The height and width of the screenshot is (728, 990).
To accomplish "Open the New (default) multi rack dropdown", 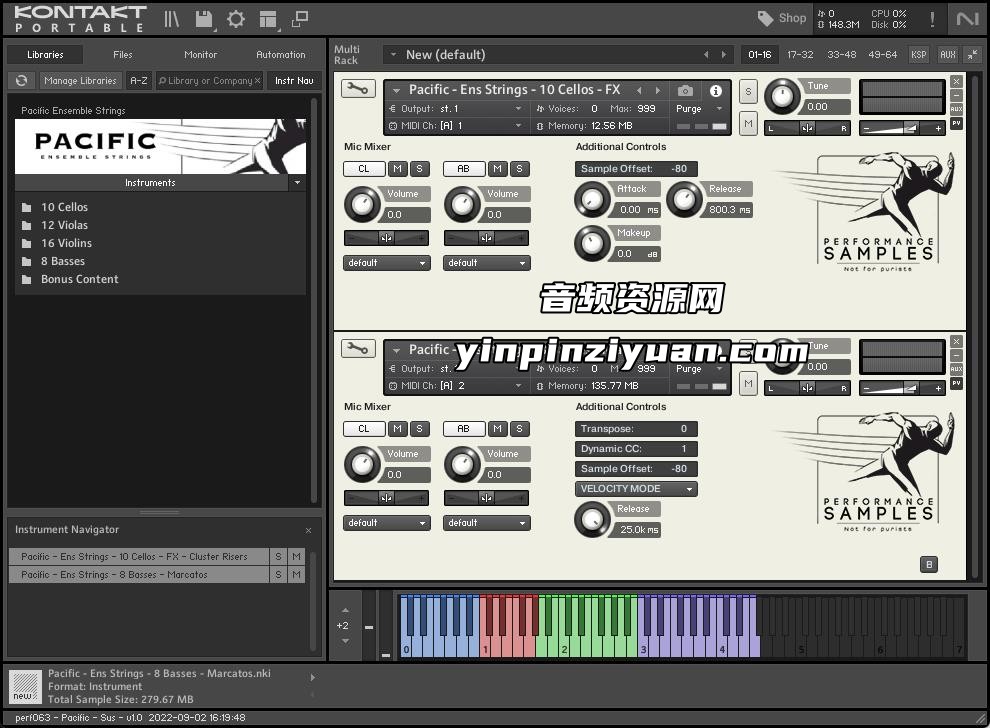I will pyautogui.click(x=394, y=55).
